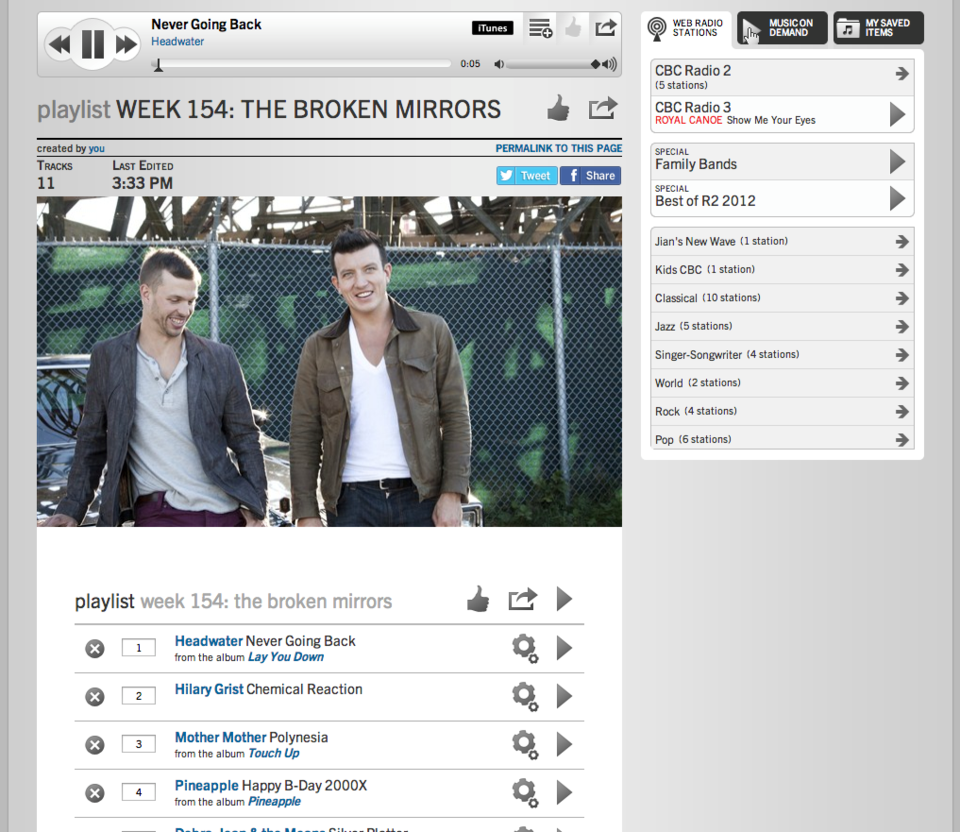Switch to Music On Demand tab

click(782, 28)
